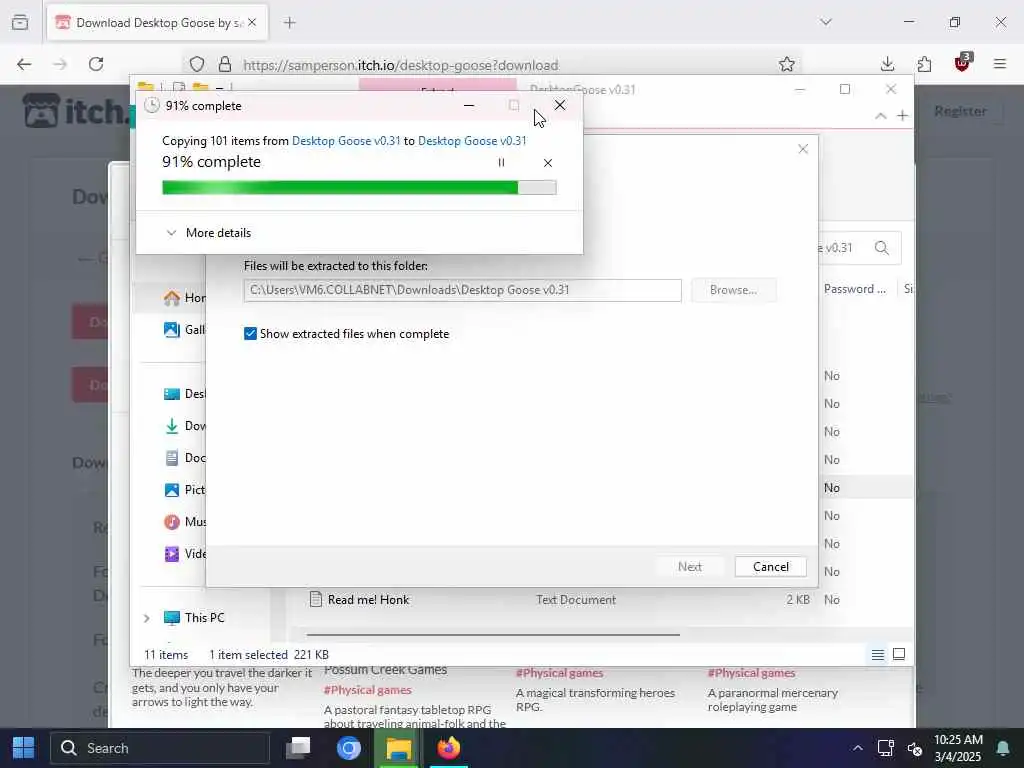Open list all tabs dropdown
Image resolution: width=1024 pixels, height=768 pixels.
tap(825, 22)
